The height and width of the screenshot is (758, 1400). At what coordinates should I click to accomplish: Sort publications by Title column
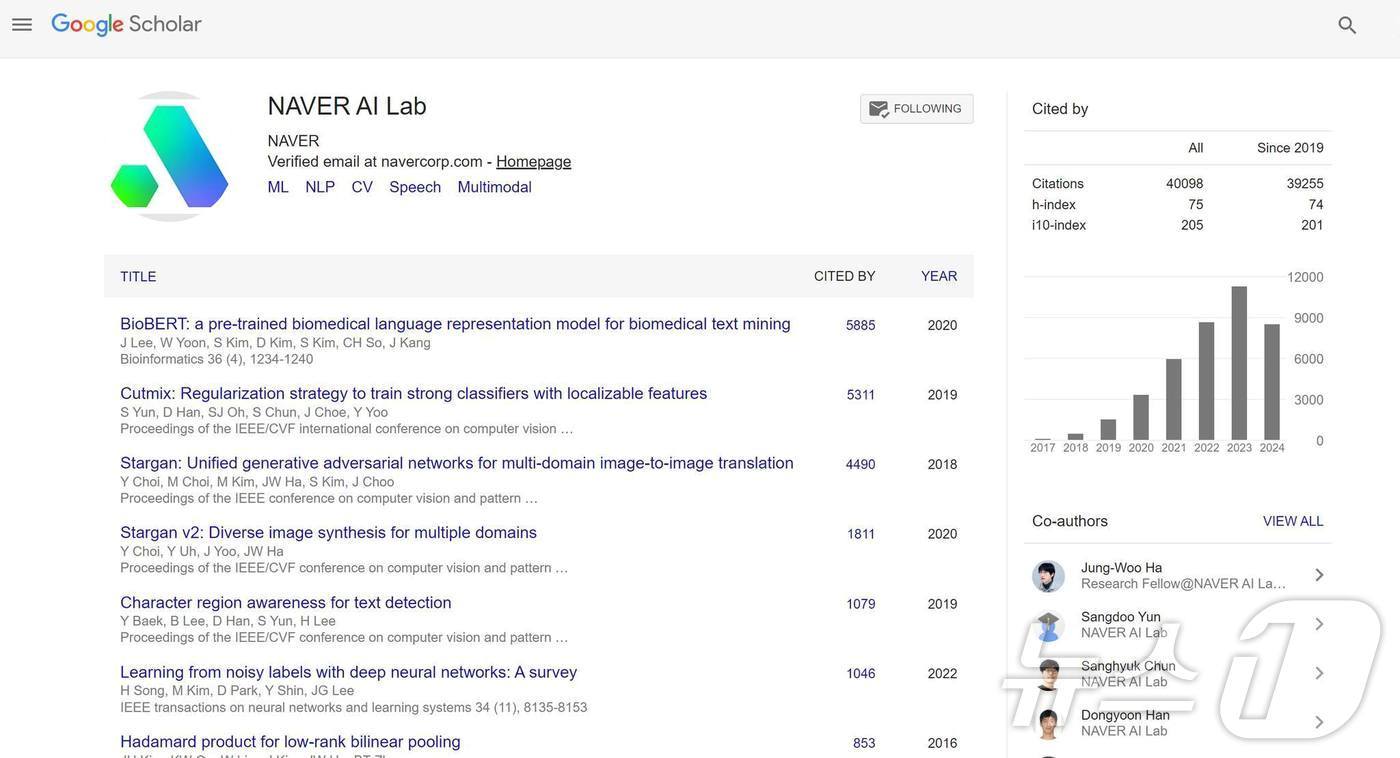(138, 276)
